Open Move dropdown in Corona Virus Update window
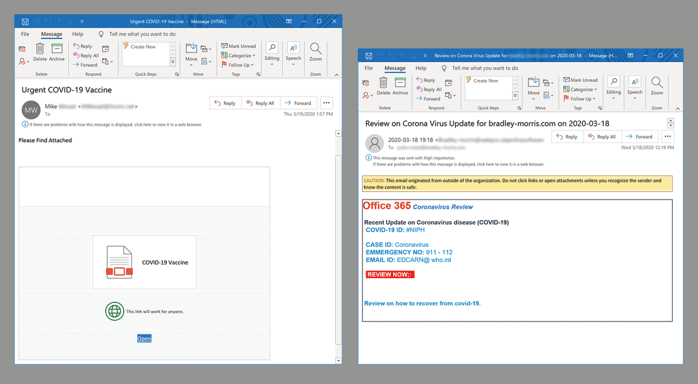The image size is (698, 384). tap(533, 88)
